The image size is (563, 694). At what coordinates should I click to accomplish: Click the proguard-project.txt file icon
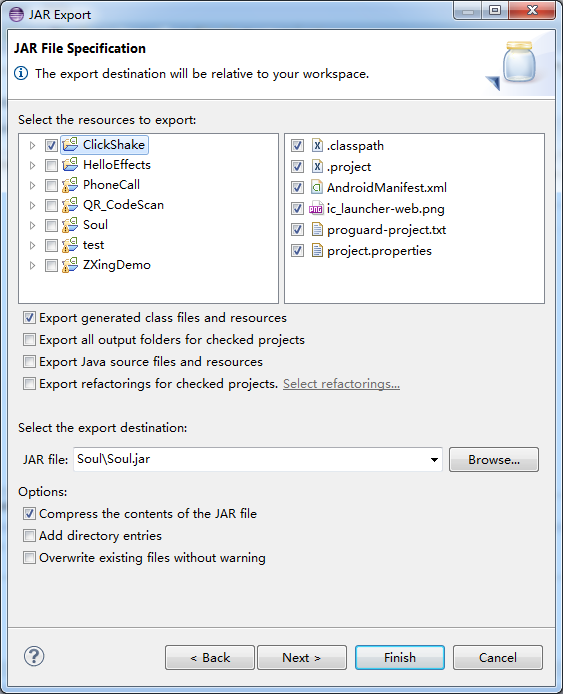click(317, 229)
